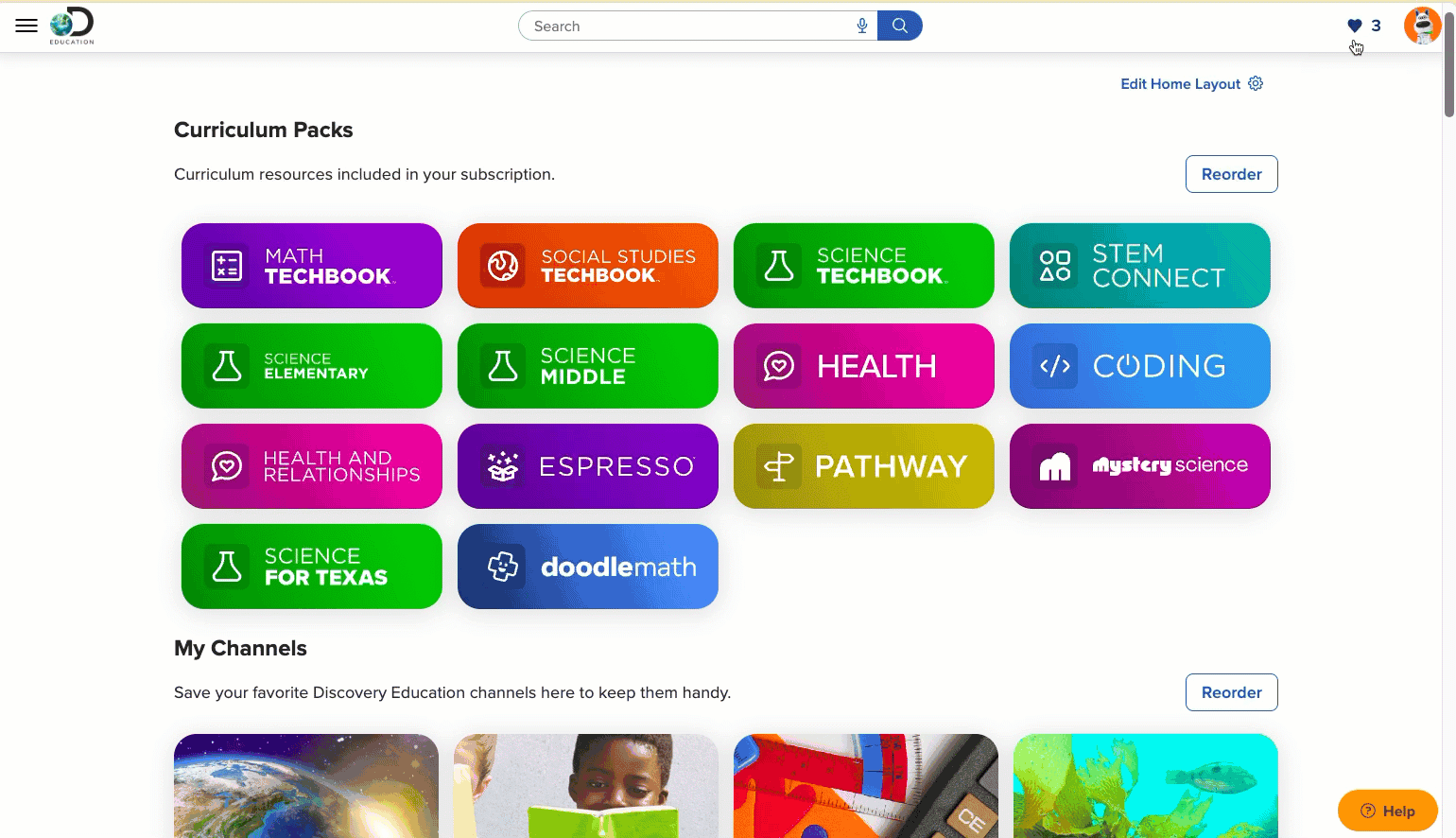Viewport: 1456px width, 838px height.
Task: Reorder the My Channels section
Action: click(x=1232, y=692)
